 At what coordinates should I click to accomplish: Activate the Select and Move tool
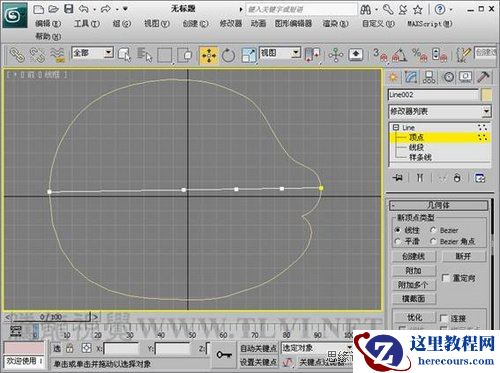pos(209,55)
